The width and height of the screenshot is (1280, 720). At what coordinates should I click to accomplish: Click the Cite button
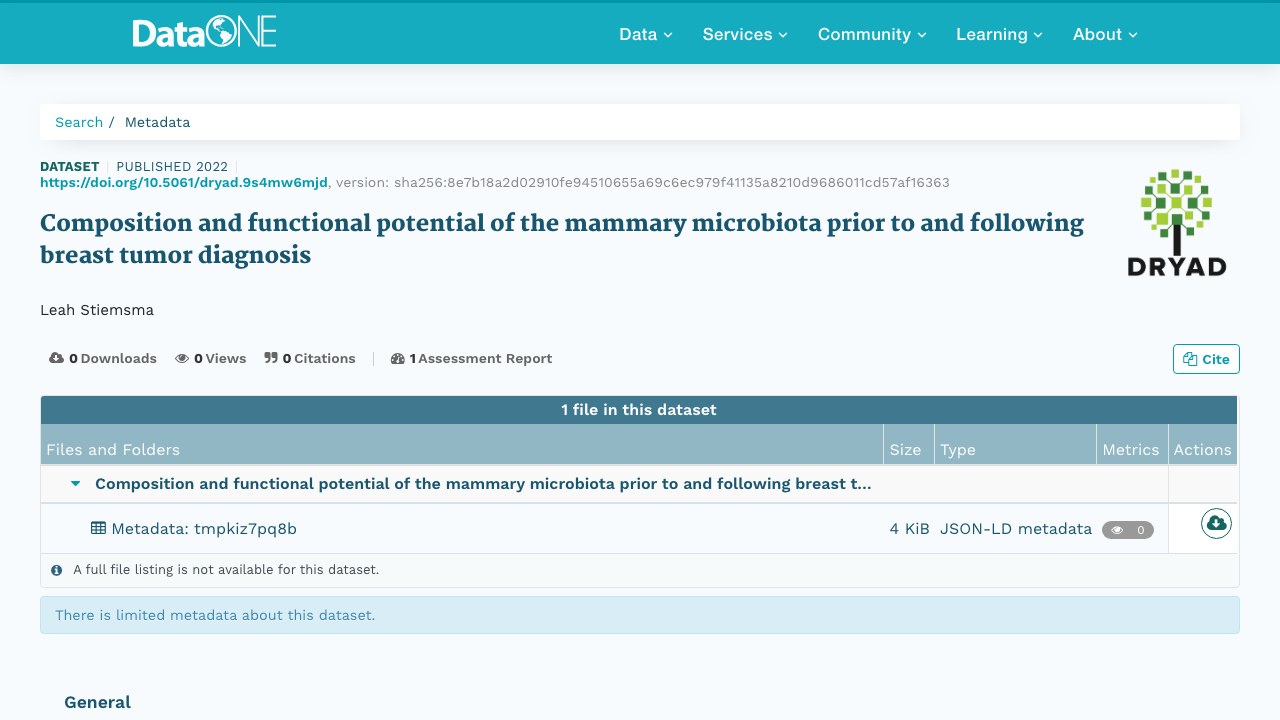click(x=1206, y=359)
